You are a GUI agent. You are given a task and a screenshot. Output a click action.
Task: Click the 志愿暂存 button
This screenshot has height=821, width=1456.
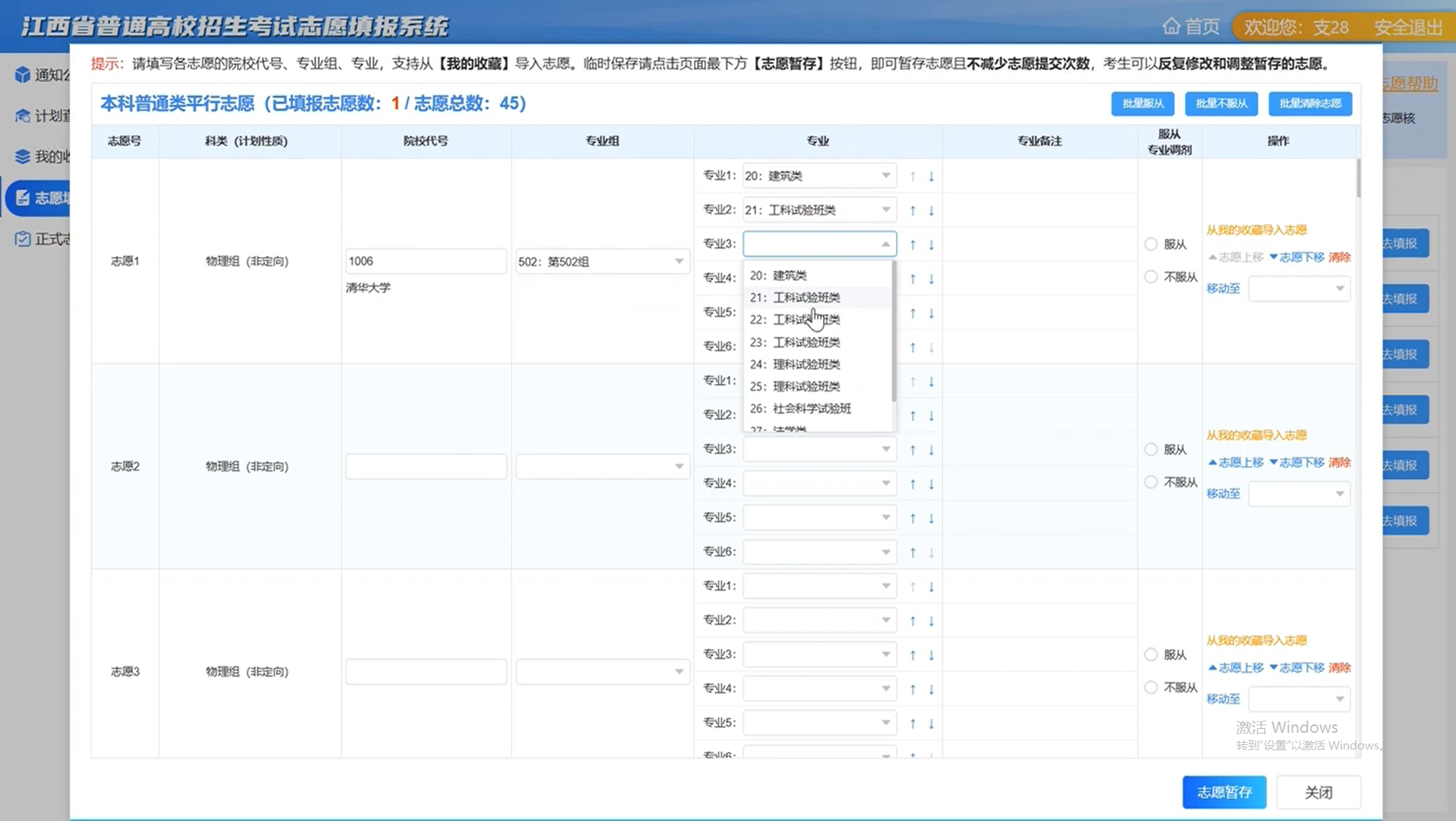tap(1223, 792)
